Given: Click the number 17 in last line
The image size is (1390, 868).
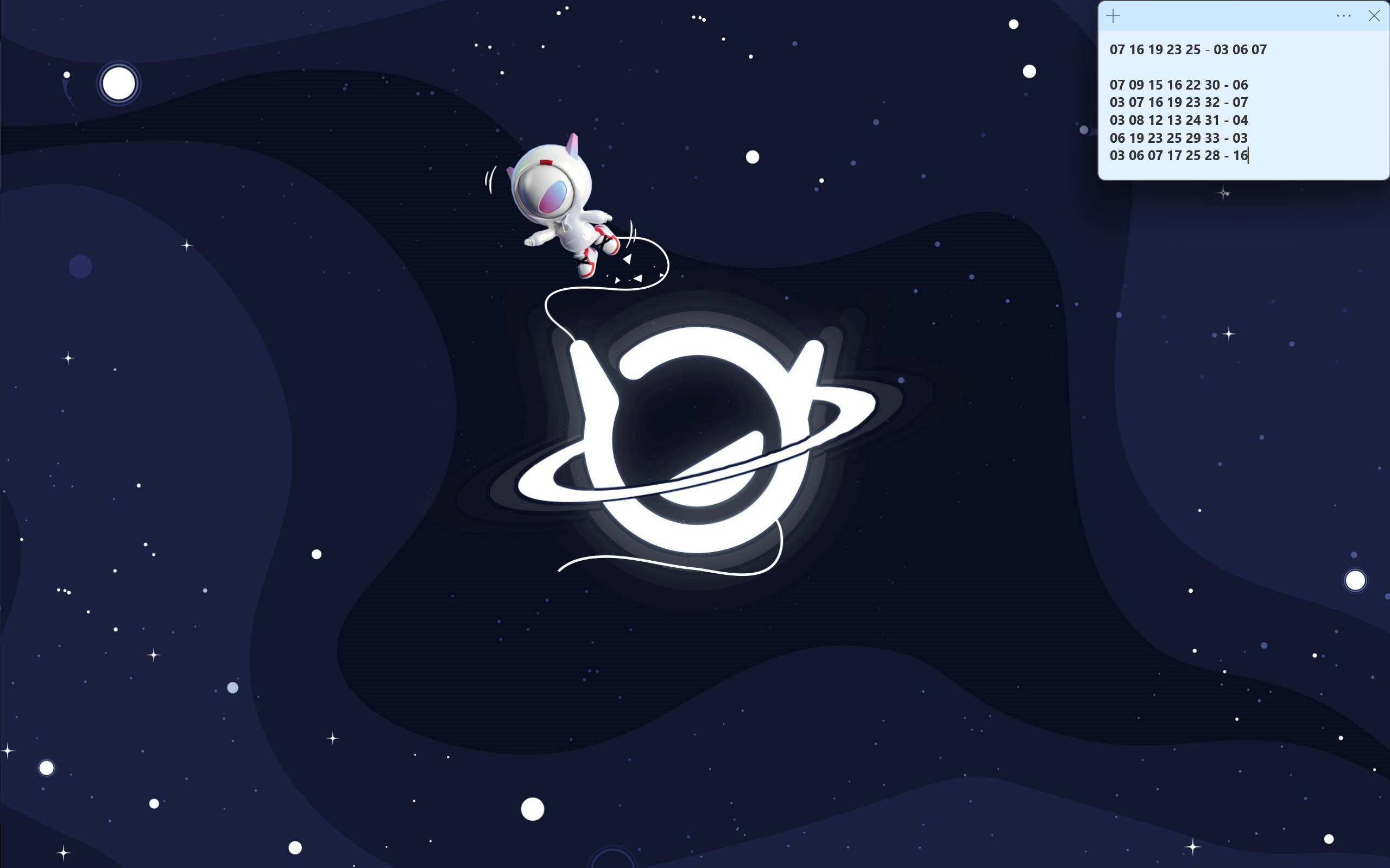Looking at the screenshot, I should click(1174, 156).
